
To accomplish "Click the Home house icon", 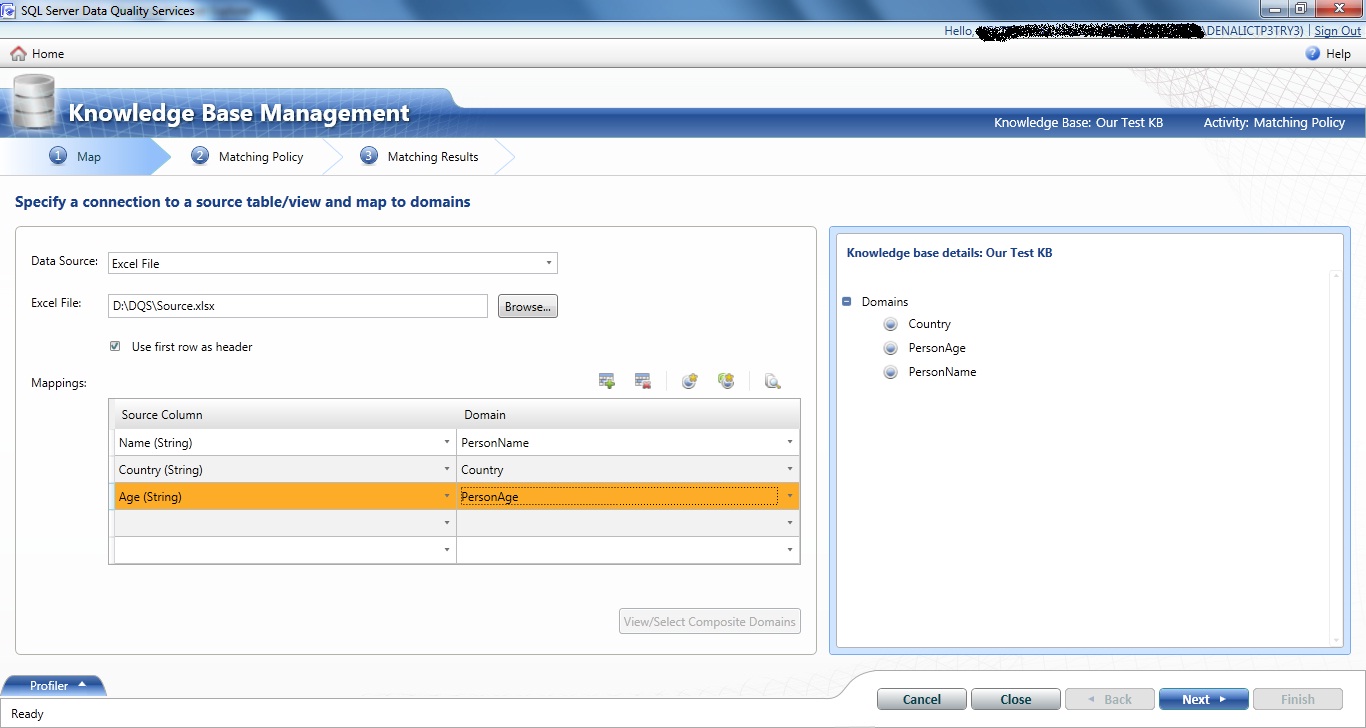I will pos(18,54).
